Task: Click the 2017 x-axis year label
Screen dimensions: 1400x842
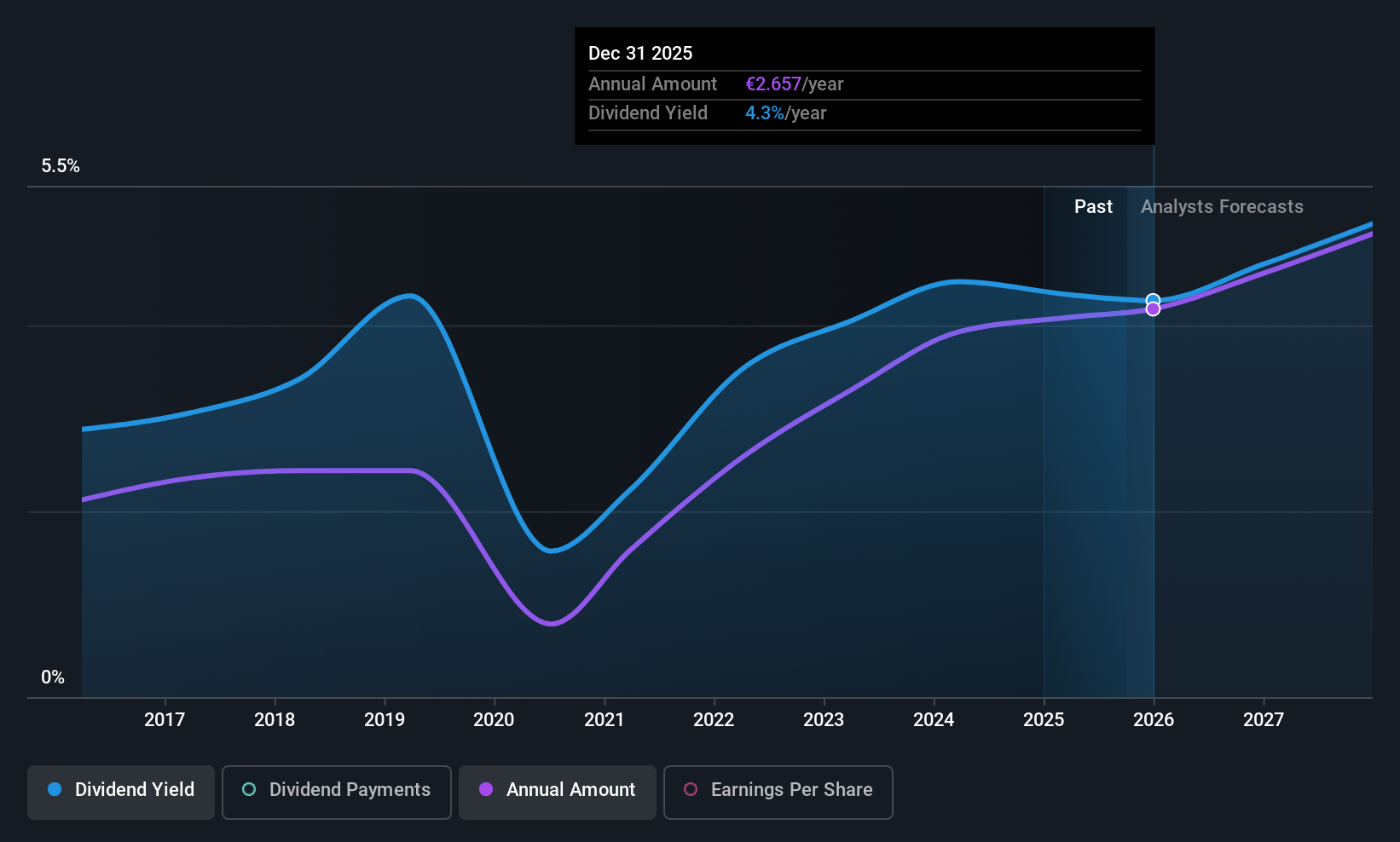Action: click(x=165, y=720)
